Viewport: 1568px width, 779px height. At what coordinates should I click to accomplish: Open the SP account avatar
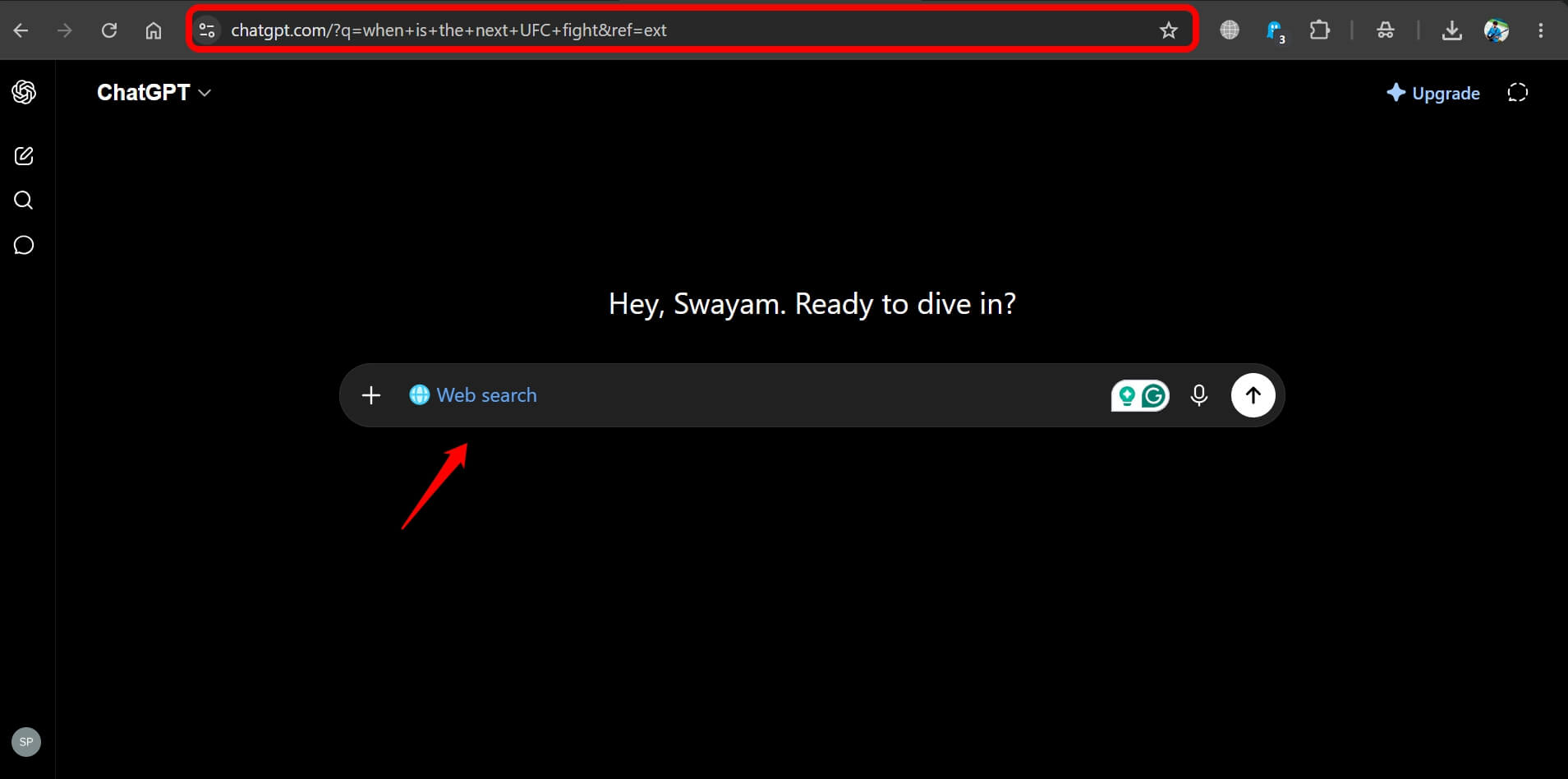tap(26, 742)
